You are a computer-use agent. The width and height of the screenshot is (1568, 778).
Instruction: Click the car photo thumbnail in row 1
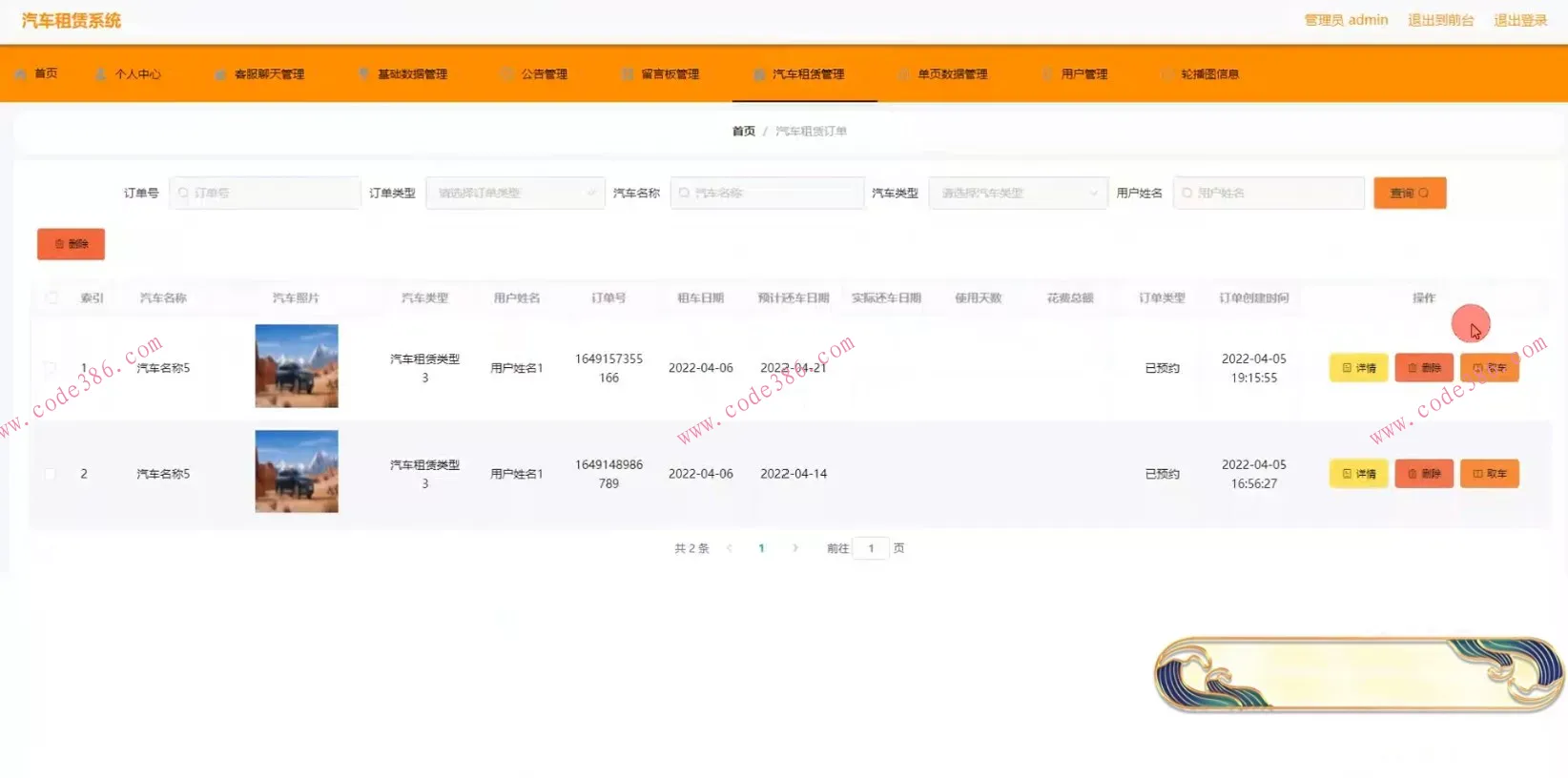297,366
